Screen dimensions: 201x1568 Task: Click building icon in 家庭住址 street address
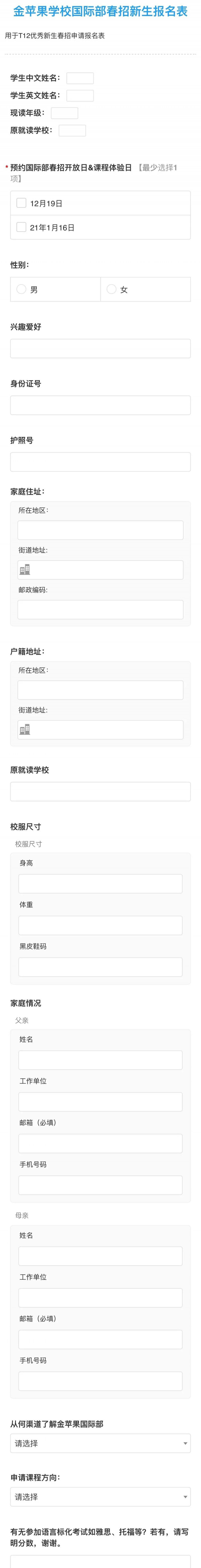(24, 569)
